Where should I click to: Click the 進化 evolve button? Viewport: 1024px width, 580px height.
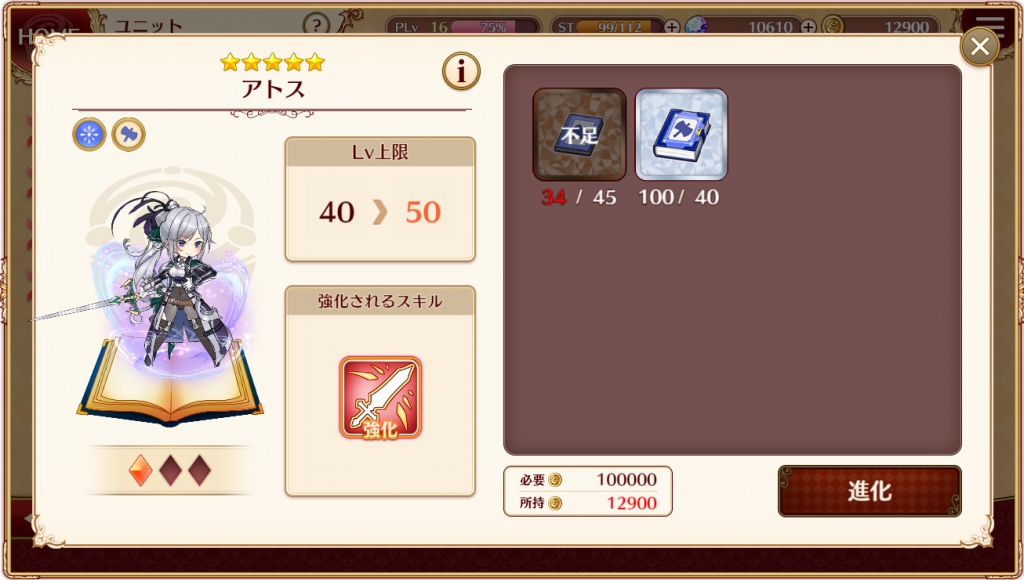[x=869, y=491]
